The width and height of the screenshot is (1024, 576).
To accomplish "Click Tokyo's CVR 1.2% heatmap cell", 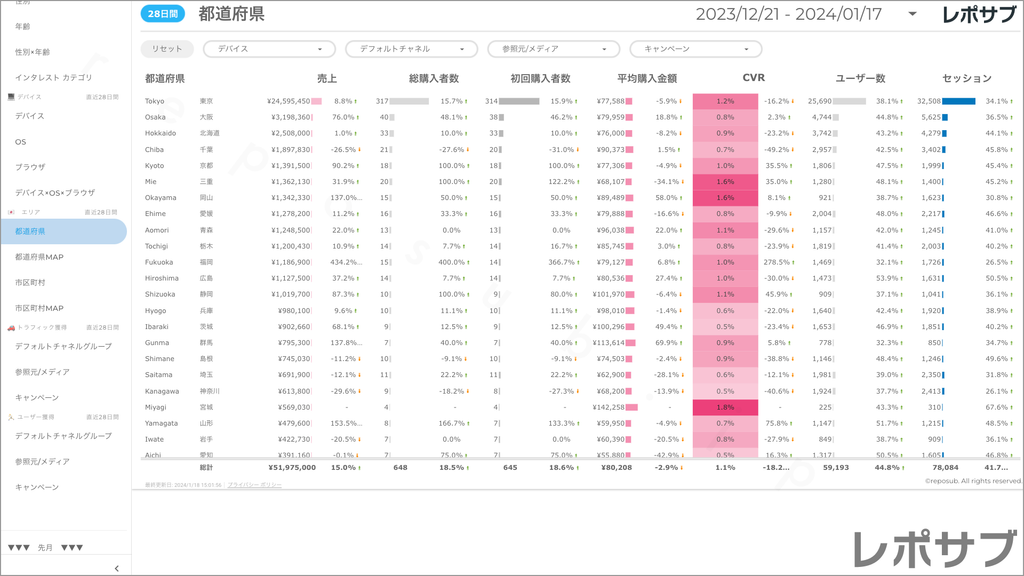I will (x=725, y=101).
